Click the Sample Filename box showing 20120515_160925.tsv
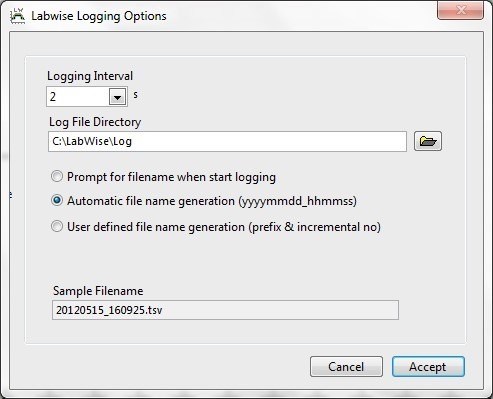 225,310
